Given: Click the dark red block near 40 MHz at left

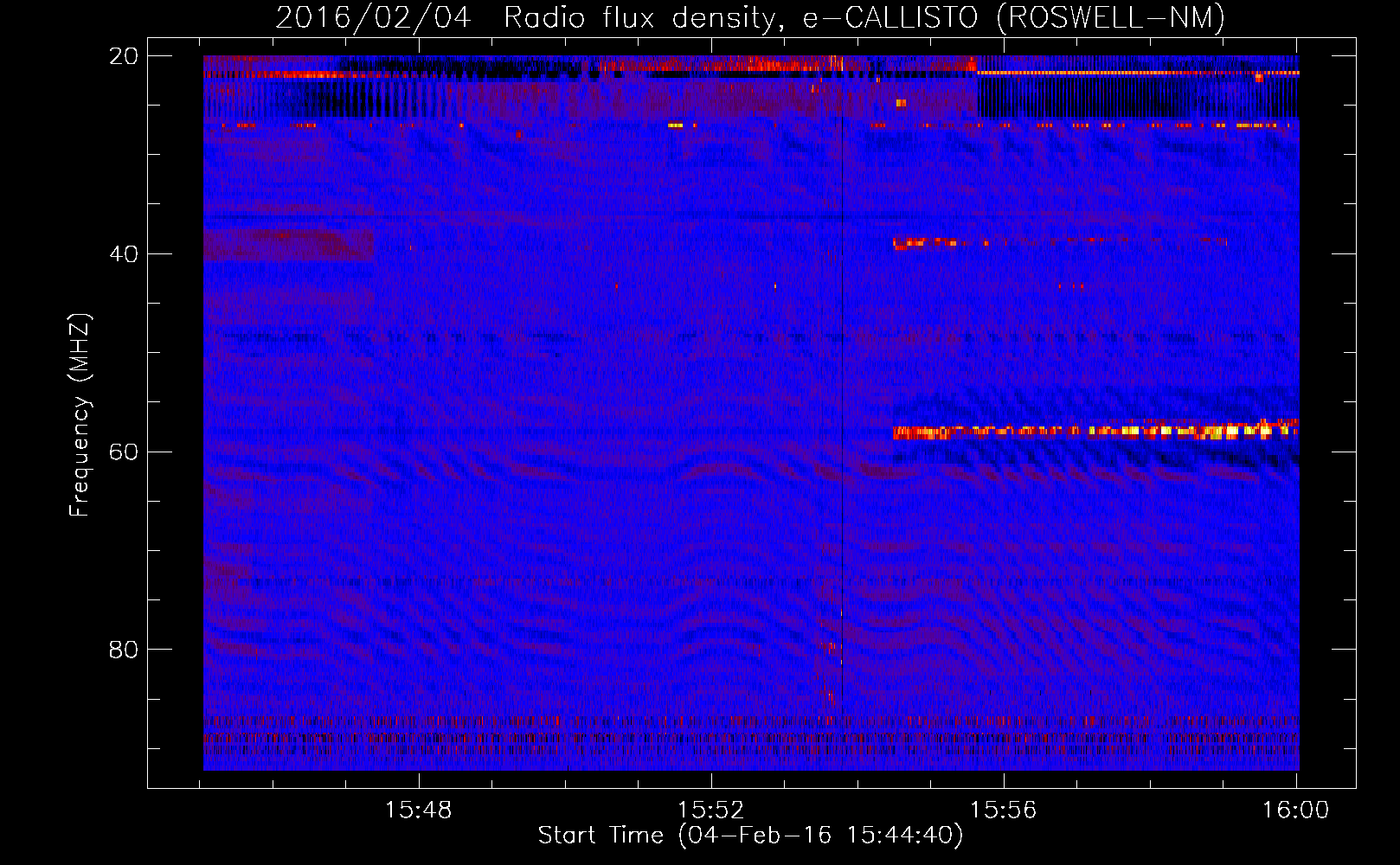Looking at the screenshot, I should click(x=288, y=246).
